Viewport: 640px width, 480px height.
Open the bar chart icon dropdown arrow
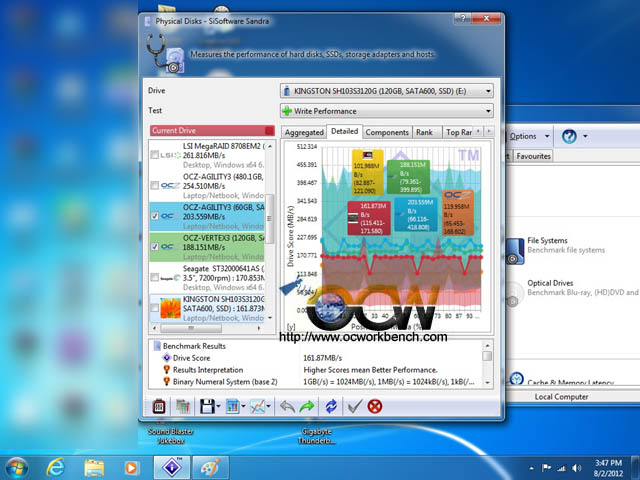click(243, 406)
